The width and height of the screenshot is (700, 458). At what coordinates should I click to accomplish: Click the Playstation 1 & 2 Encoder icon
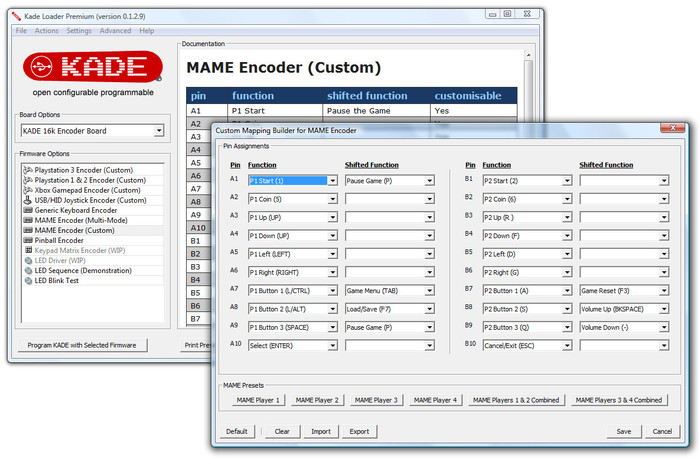pos(28,180)
